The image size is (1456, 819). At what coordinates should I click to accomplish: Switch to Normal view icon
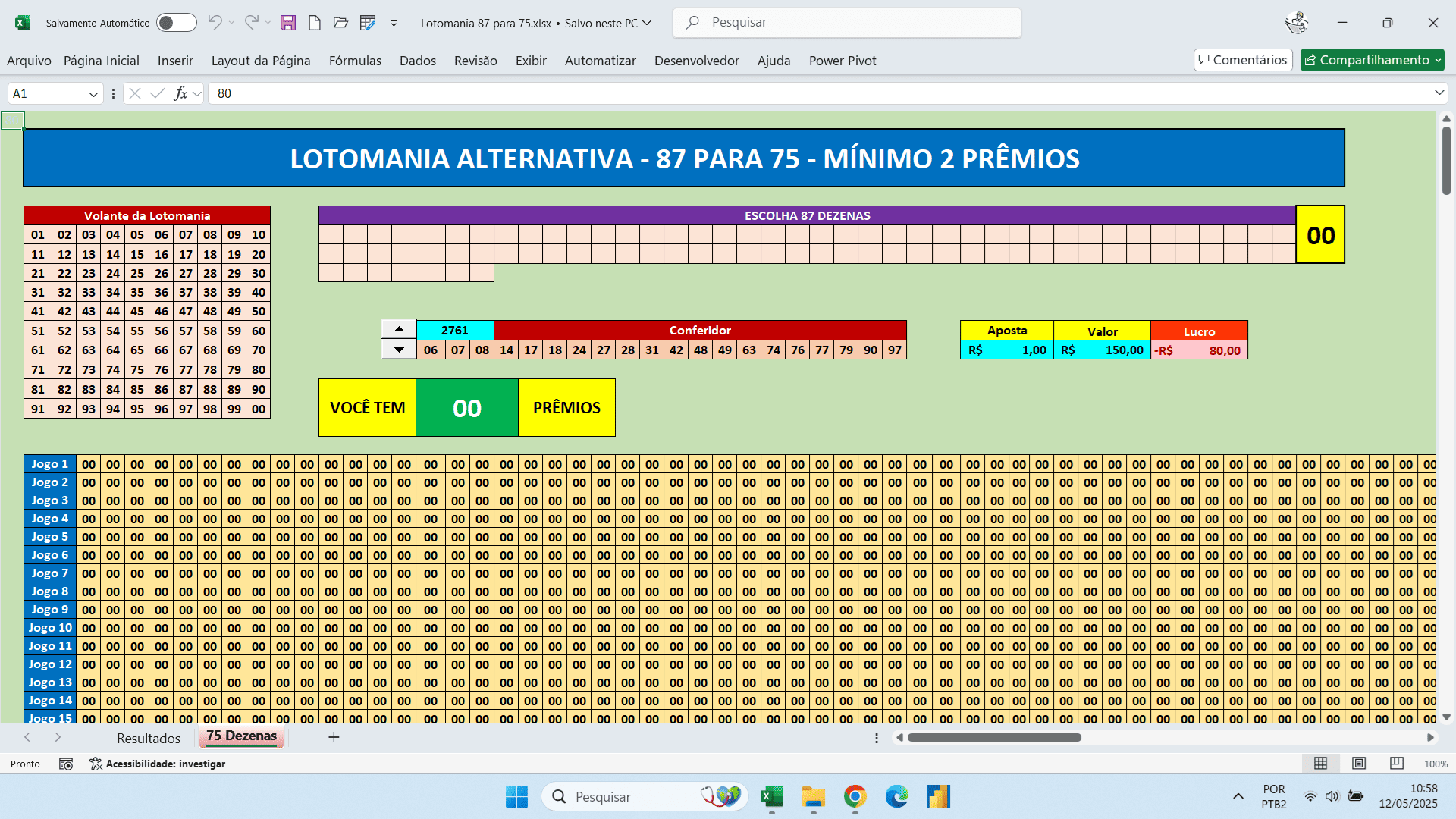click(1320, 764)
